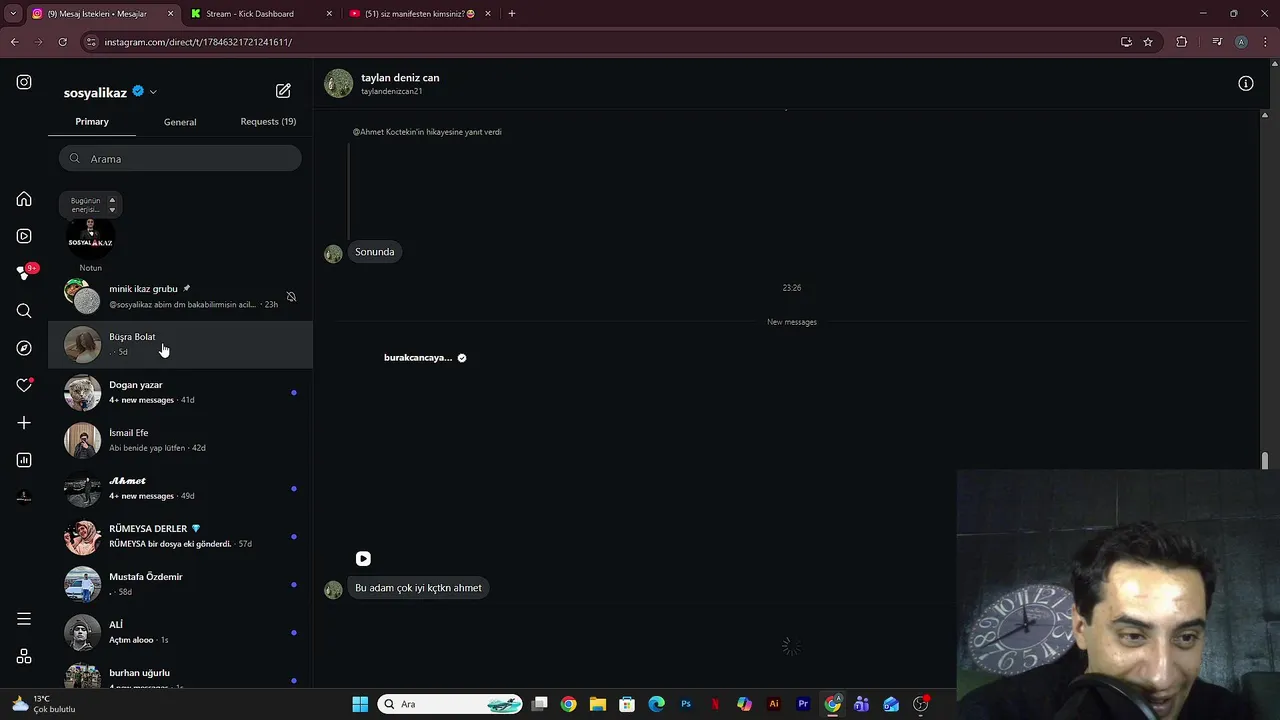Viewport: 1280px width, 720px height.
Task: Go back with browser back arrow
Action: click(x=14, y=42)
